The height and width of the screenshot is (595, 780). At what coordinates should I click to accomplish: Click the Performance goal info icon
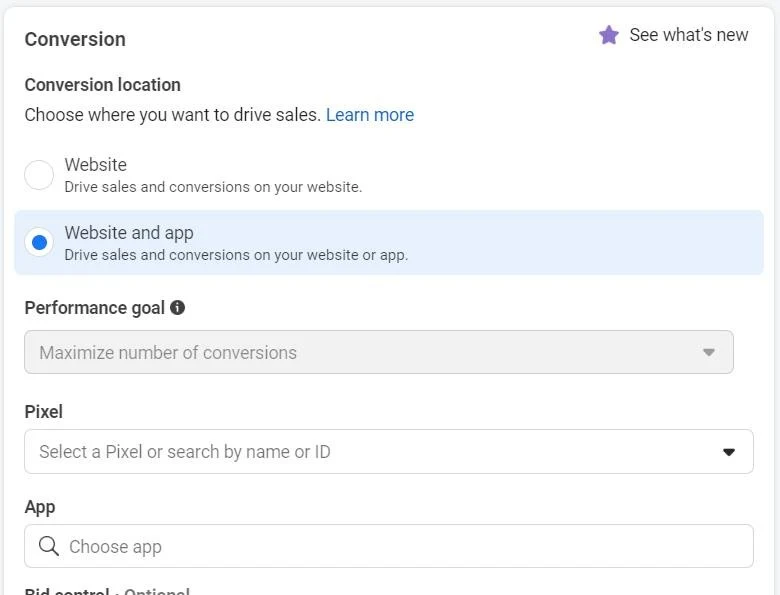(x=178, y=307)
